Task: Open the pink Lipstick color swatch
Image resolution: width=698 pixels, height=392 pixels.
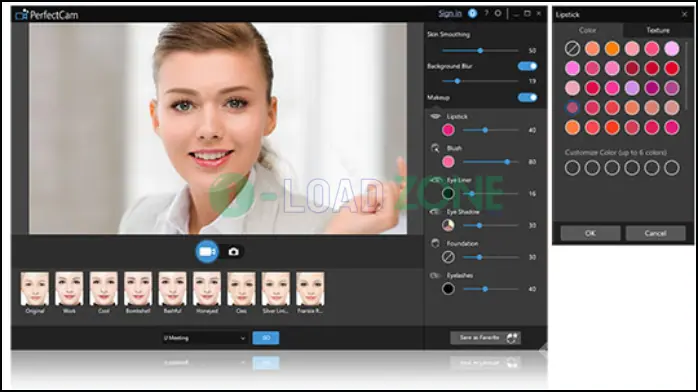Action: pos(448,130)
